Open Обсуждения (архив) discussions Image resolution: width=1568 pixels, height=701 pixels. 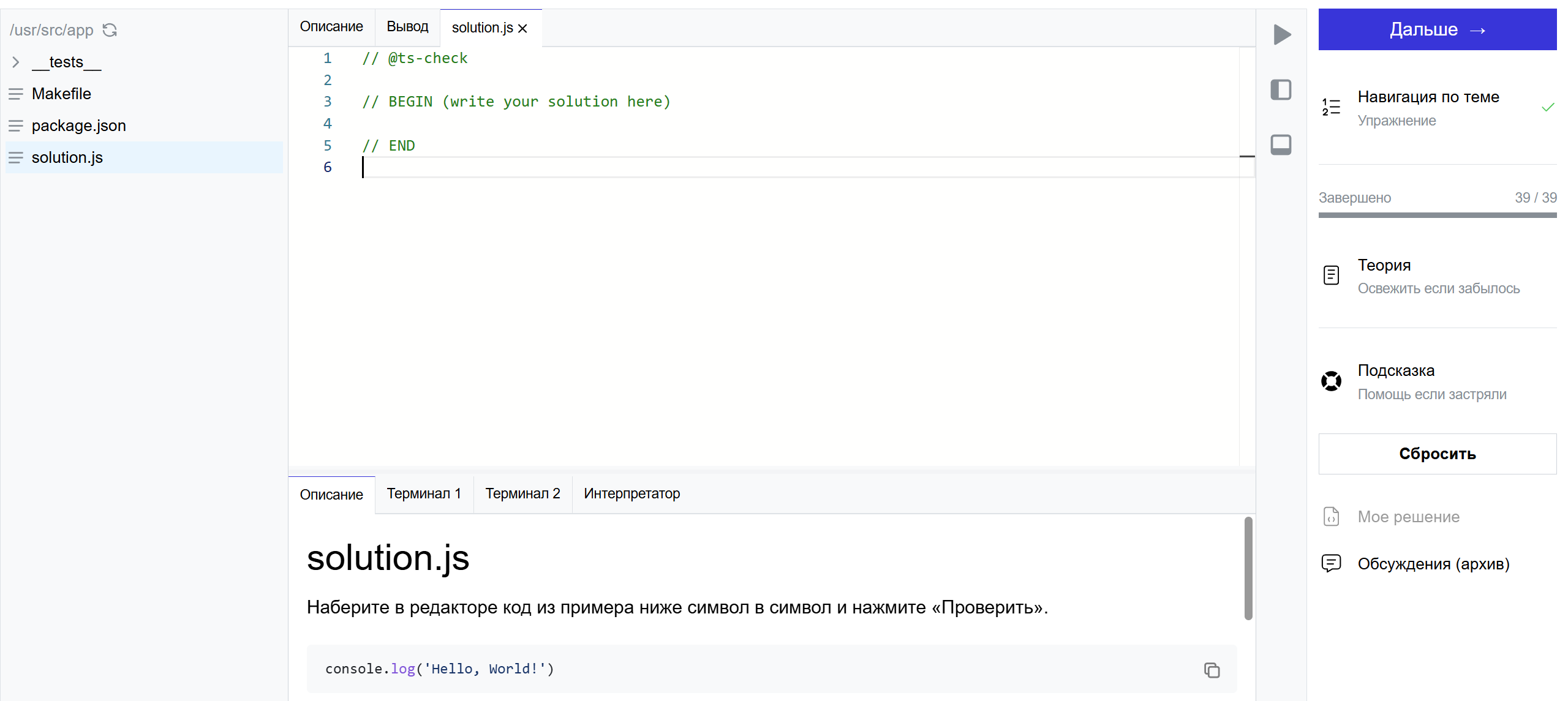tap(1433, 563)
